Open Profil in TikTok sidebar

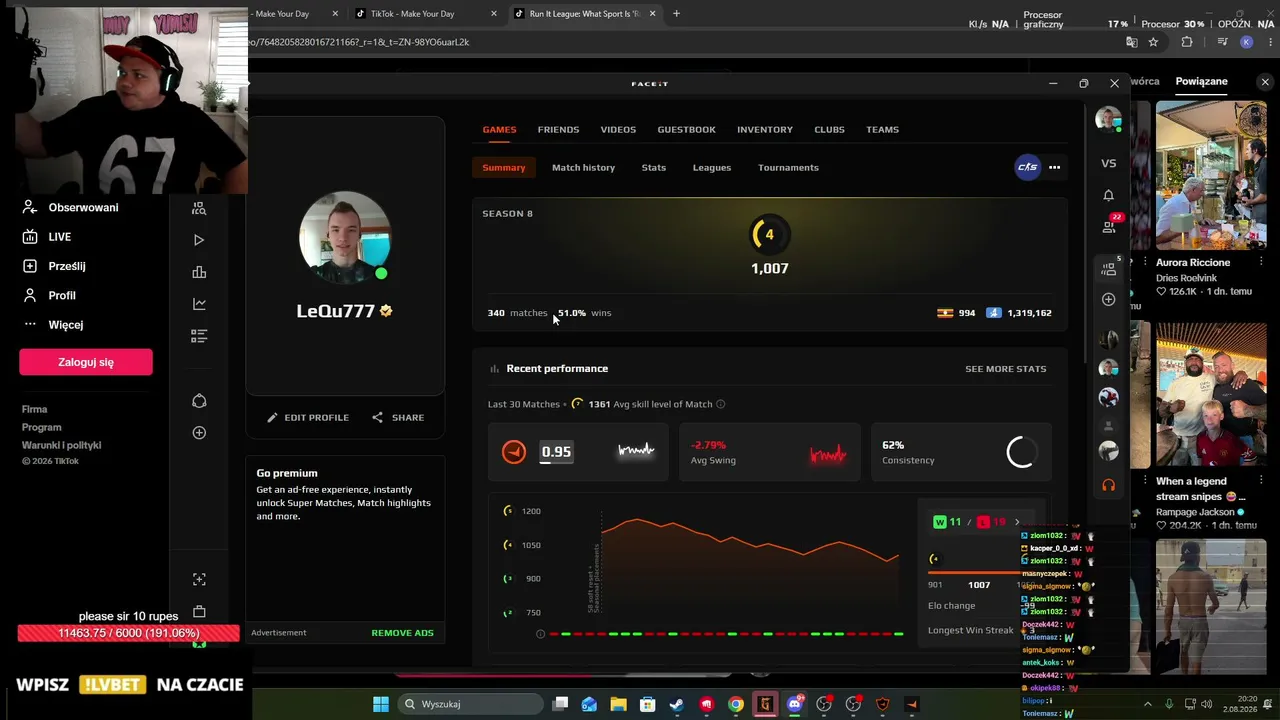coord(49,295)
